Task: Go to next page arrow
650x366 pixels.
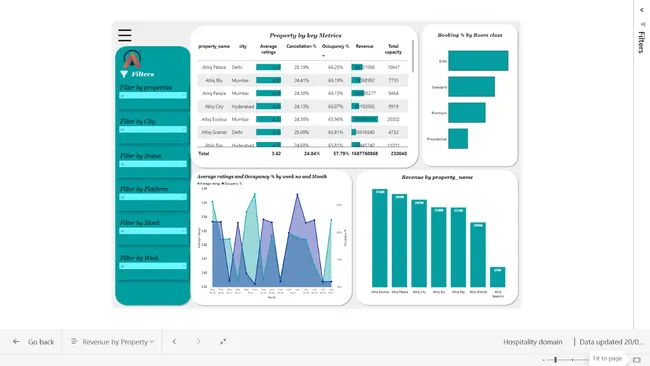Action: coord(199,342)
